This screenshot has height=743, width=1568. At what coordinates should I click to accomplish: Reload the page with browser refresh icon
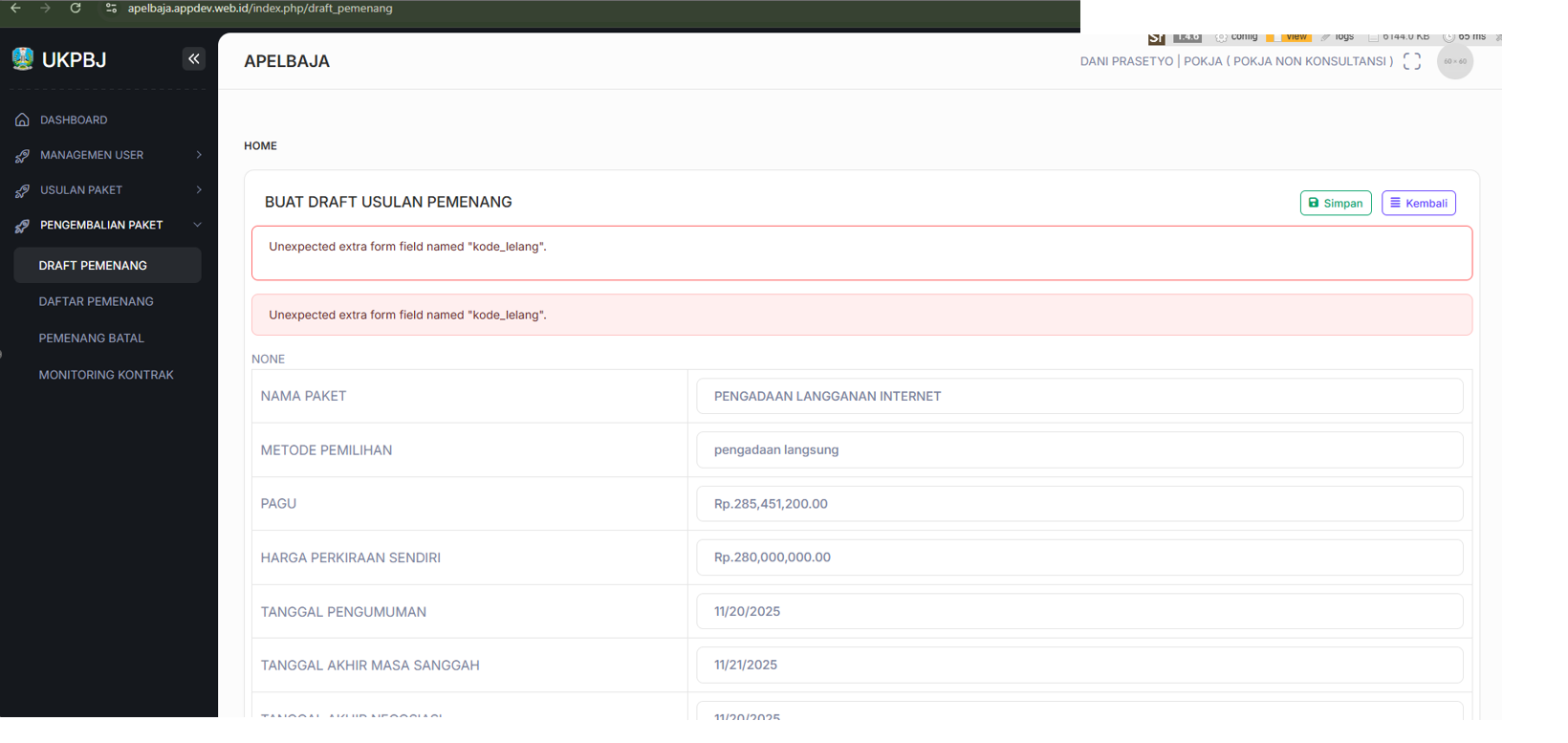coord(76,8)
